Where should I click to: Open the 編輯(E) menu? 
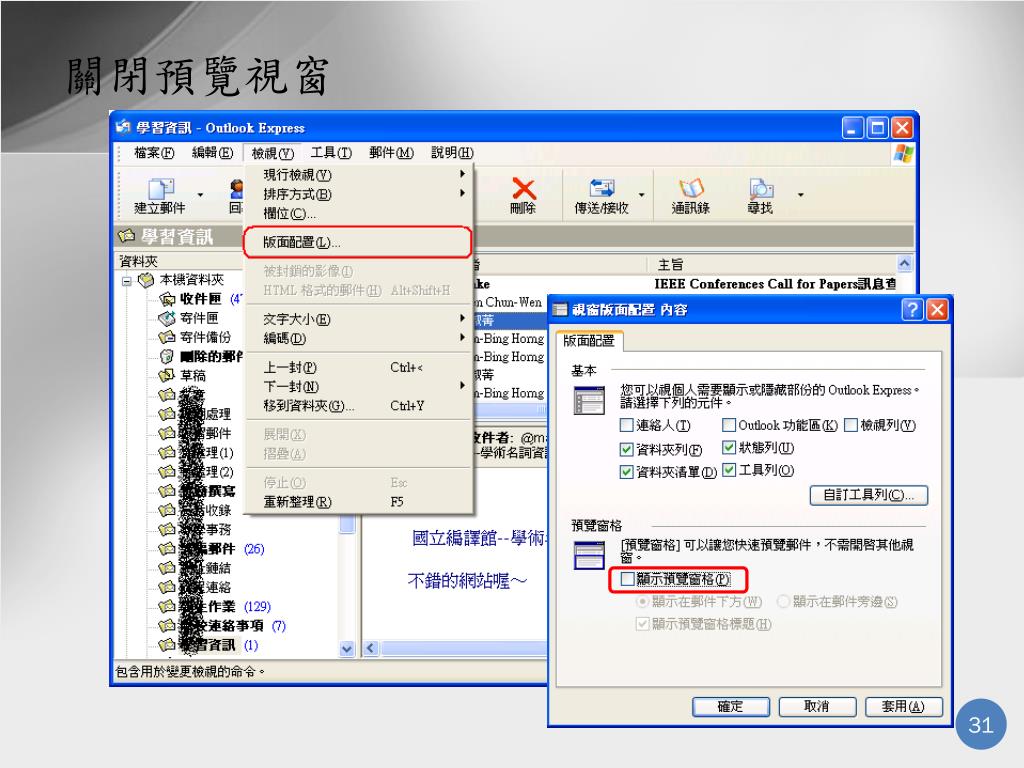click(x=213, y=153)
